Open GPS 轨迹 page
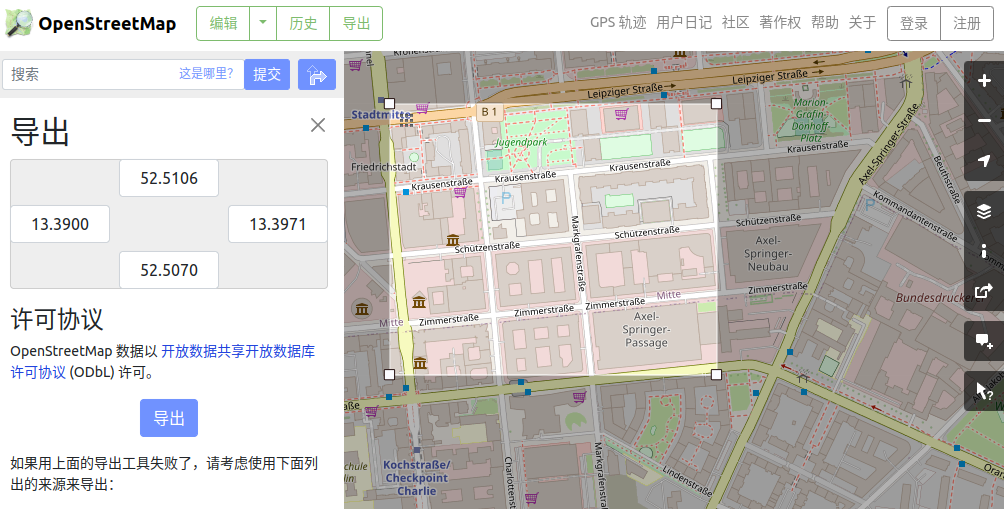The height and width of the screenshot is (509, 1004). [x=618, y=22]
